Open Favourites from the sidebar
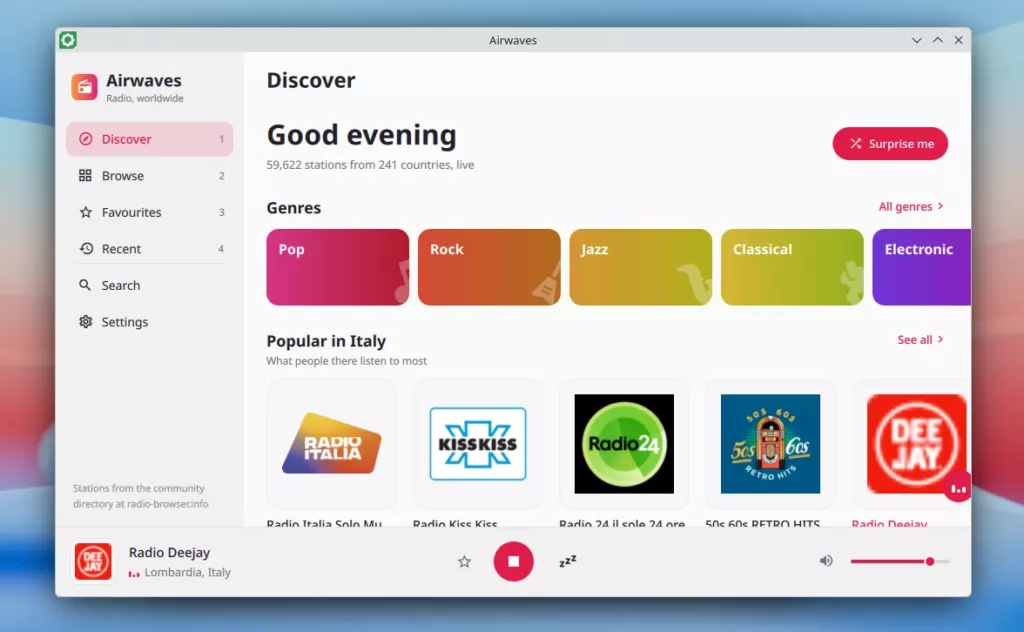 (x=150, y=212)
